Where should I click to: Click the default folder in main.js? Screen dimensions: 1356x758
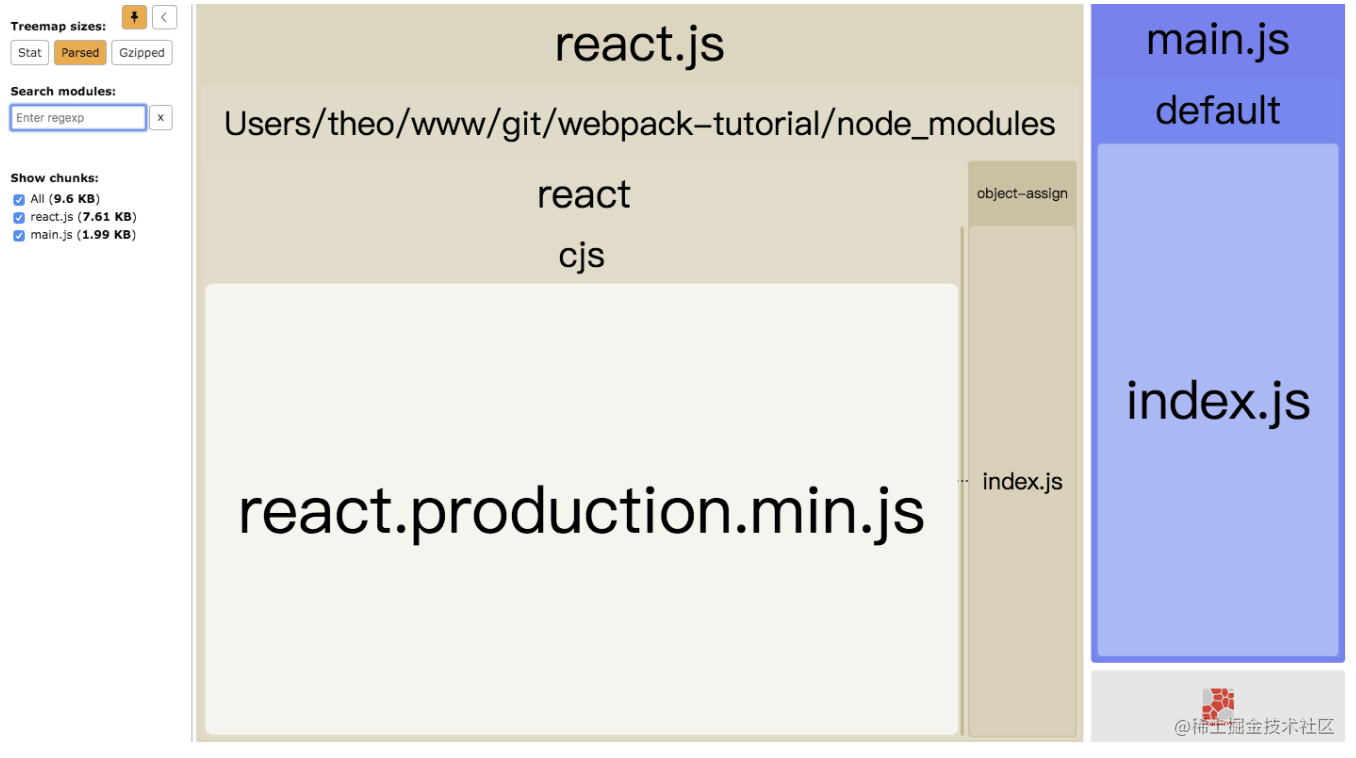[1218, 110]
